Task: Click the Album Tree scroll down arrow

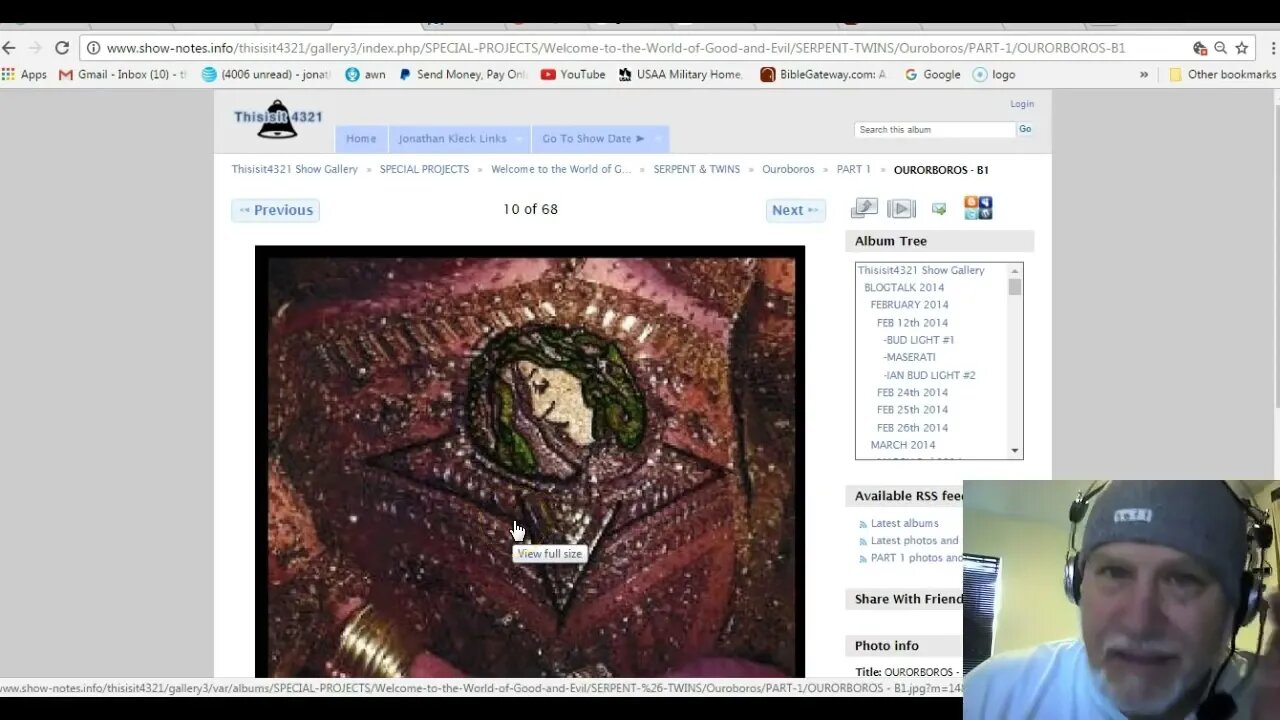Action: [x=1015, y=451]
